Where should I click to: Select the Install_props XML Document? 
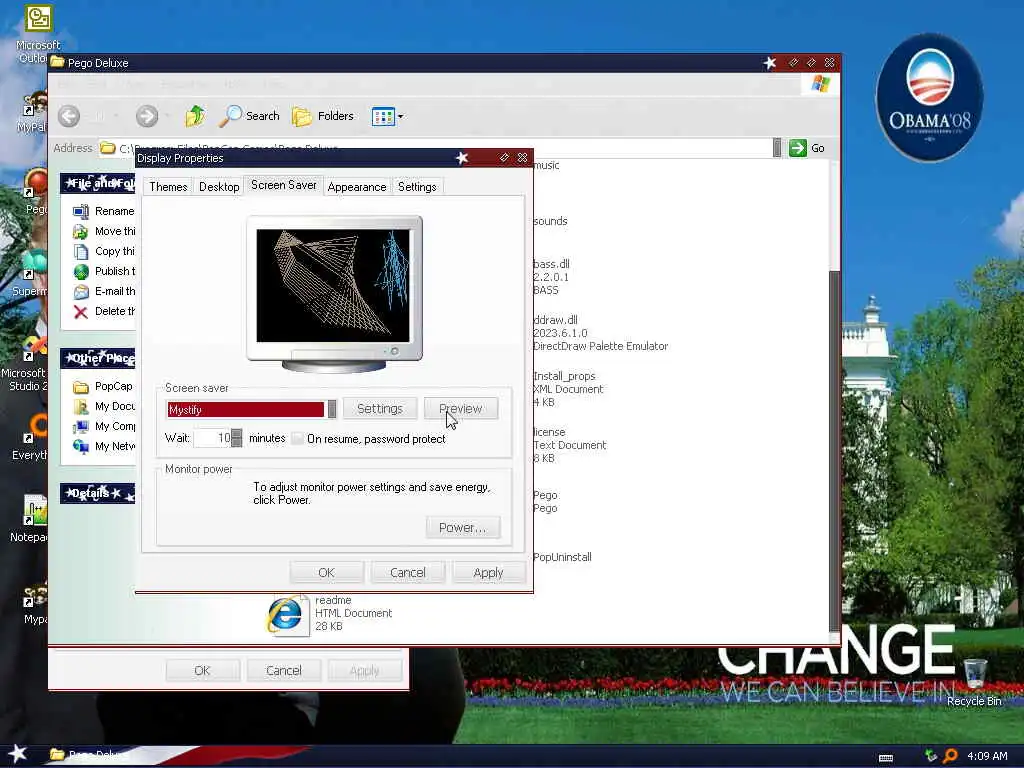coord(568,389)
